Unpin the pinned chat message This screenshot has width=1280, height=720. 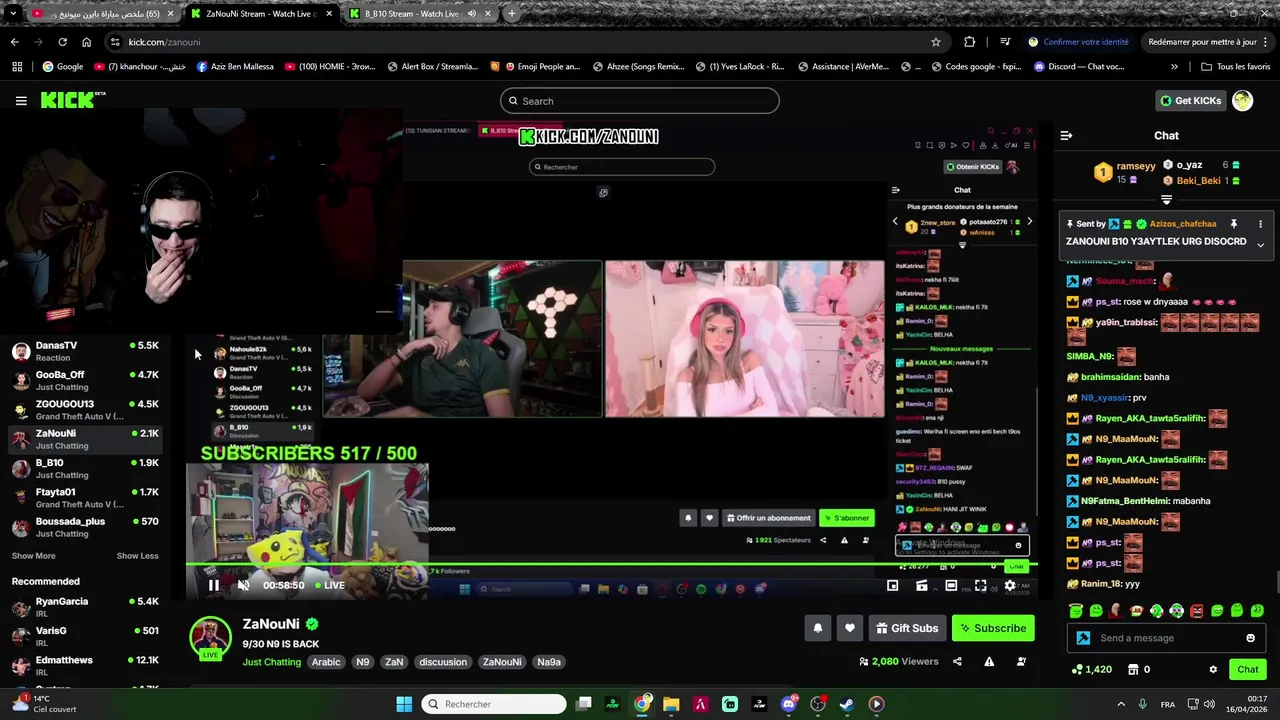click(x=1233, y=224)
